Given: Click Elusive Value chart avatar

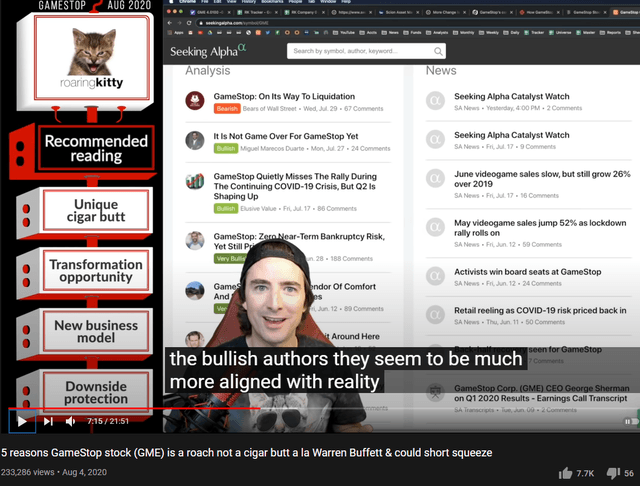Looking at the screenshot, I should [x=195, y=181].
